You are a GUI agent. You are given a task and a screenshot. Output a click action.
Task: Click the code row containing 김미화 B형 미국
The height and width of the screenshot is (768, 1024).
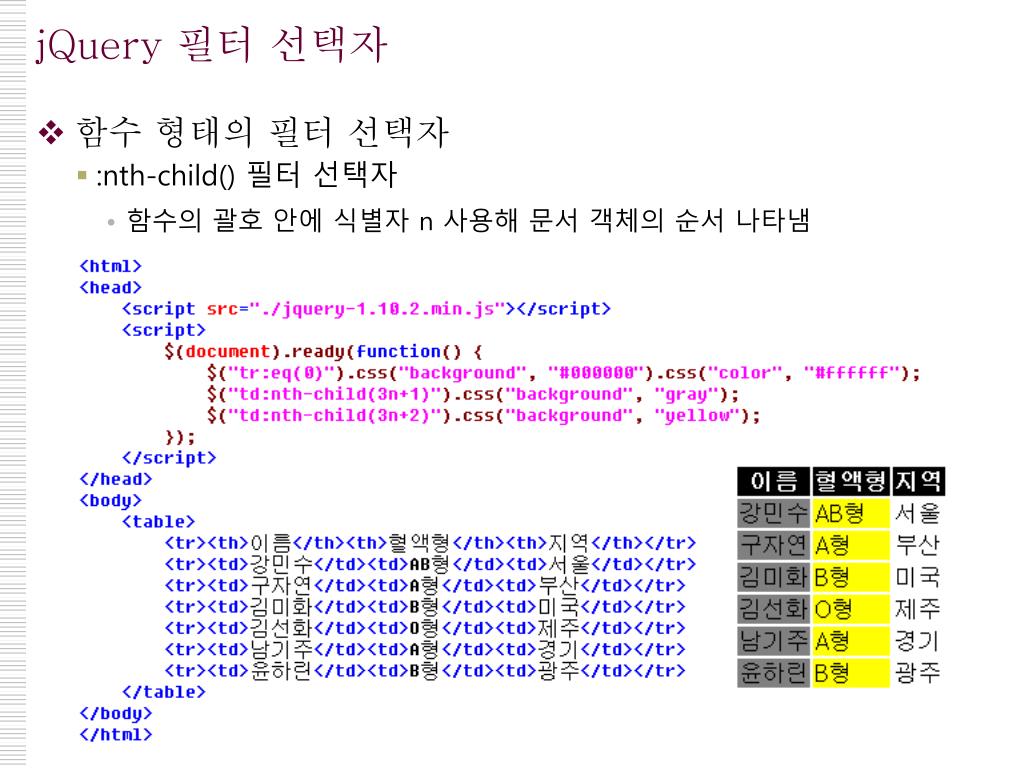coord(424,607)
